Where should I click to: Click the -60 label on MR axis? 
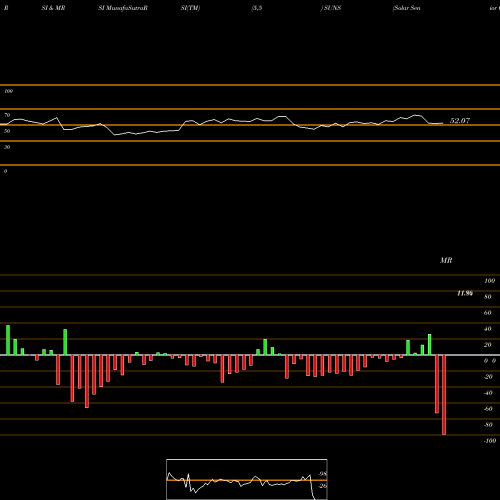click(x=488, y=409)
